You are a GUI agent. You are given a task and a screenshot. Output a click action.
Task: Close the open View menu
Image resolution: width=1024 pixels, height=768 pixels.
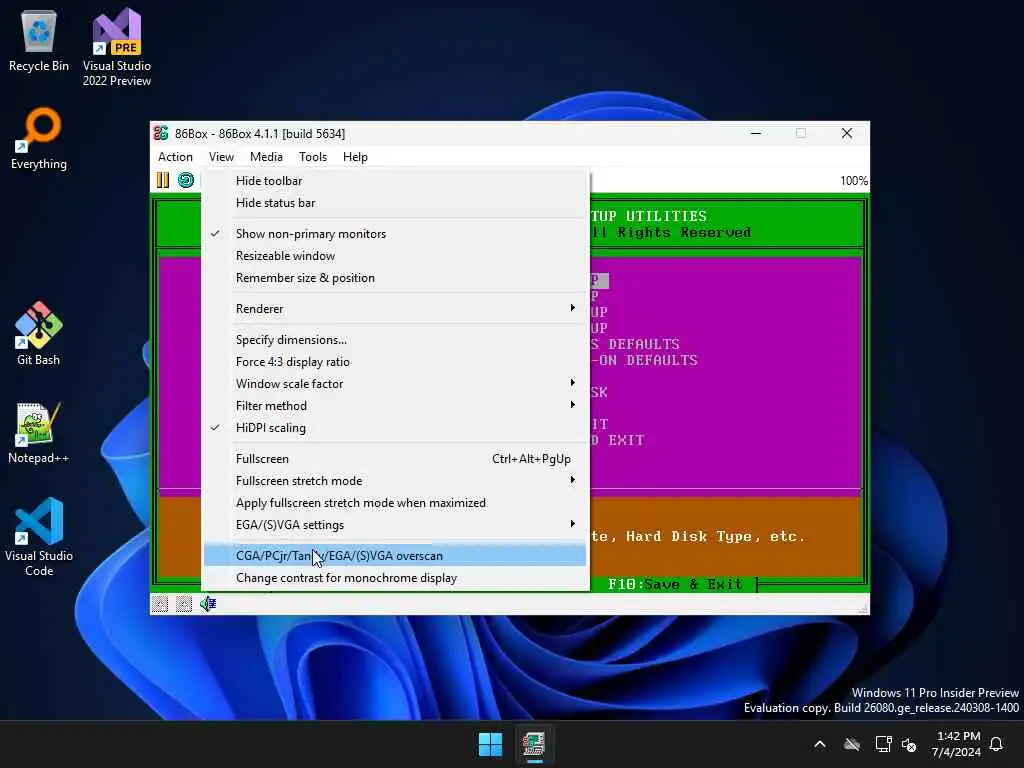221,157
